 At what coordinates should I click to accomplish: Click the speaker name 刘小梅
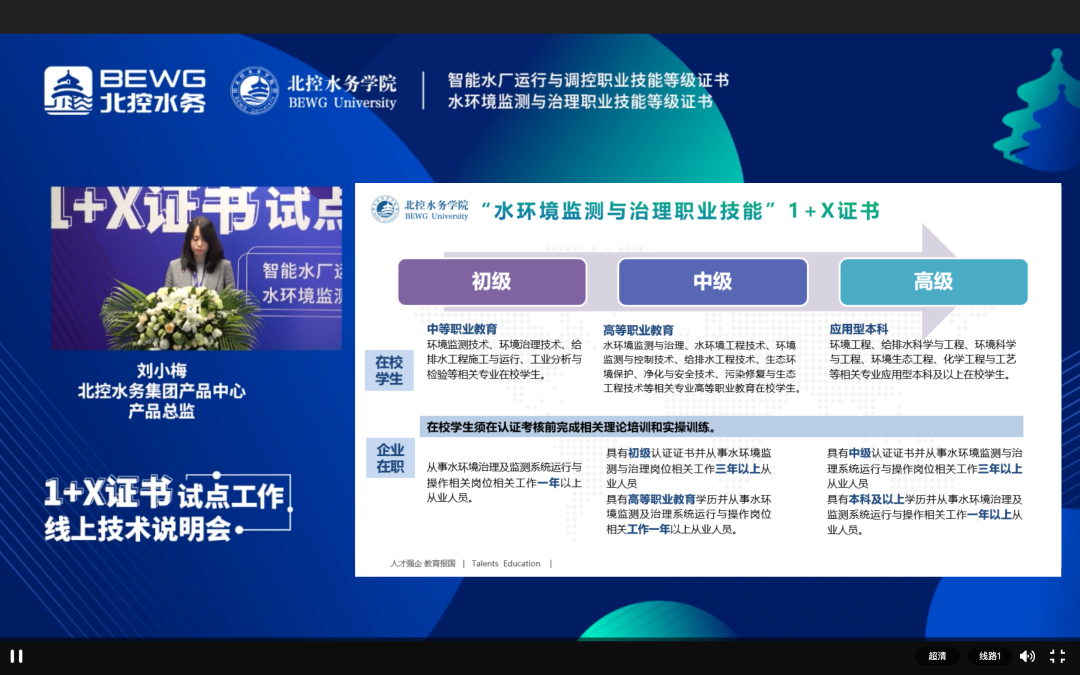click(161, 370)
